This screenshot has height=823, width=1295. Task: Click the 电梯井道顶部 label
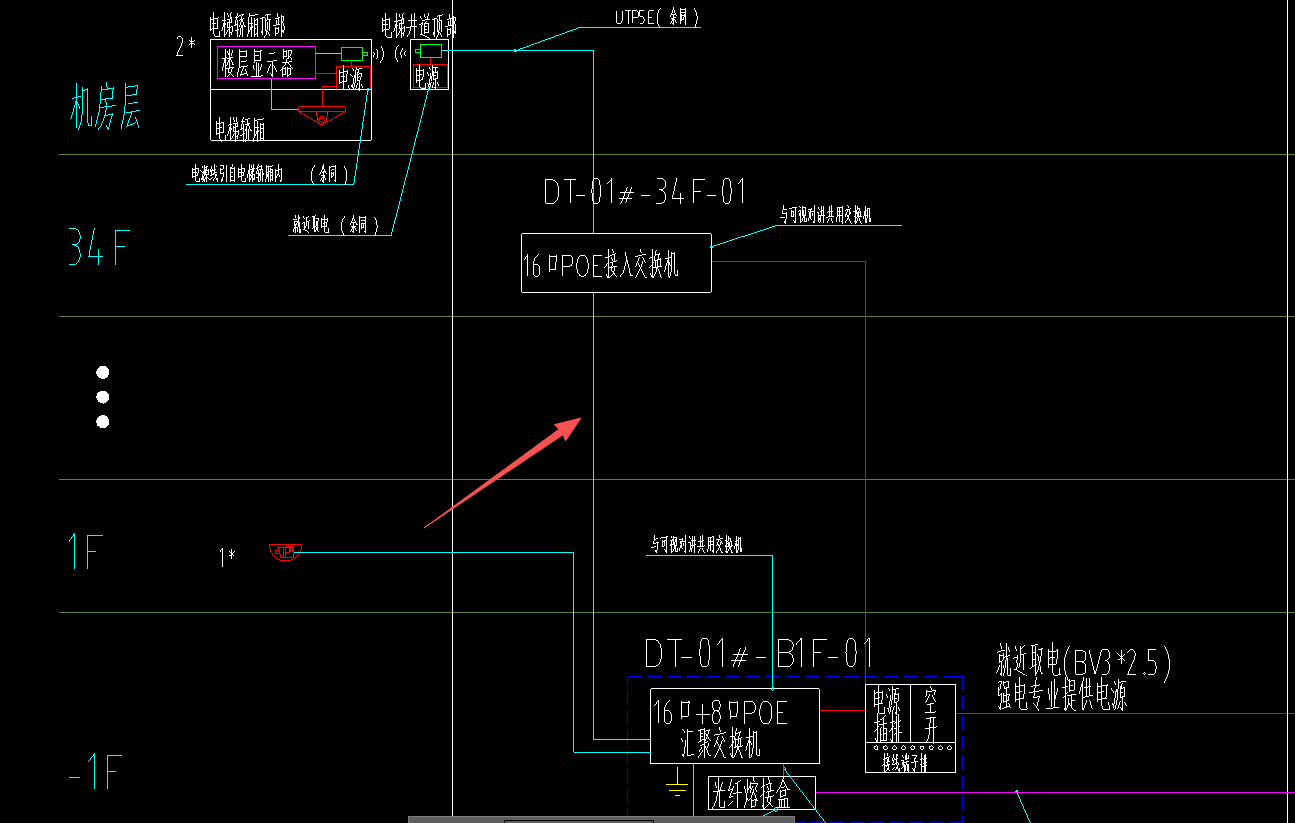[419, 25]
